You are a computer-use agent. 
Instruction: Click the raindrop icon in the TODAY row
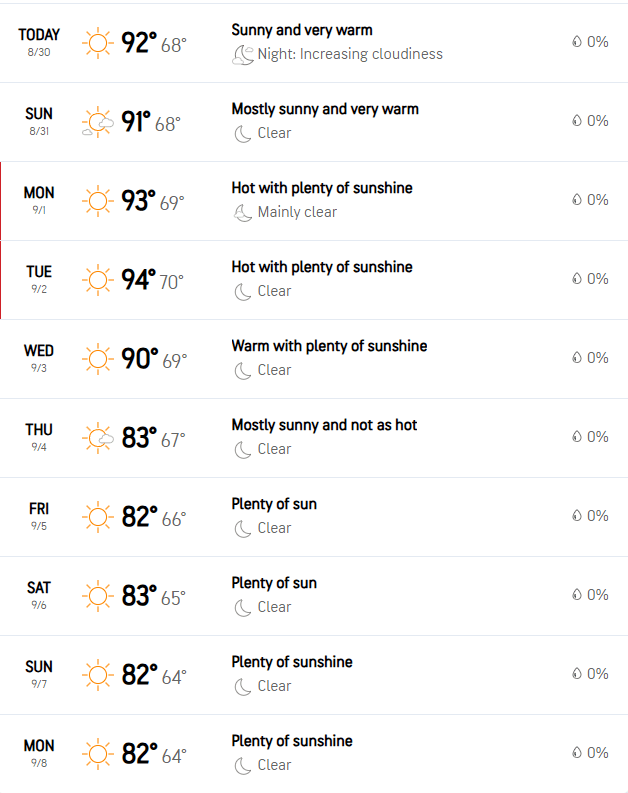pos(577,42)
